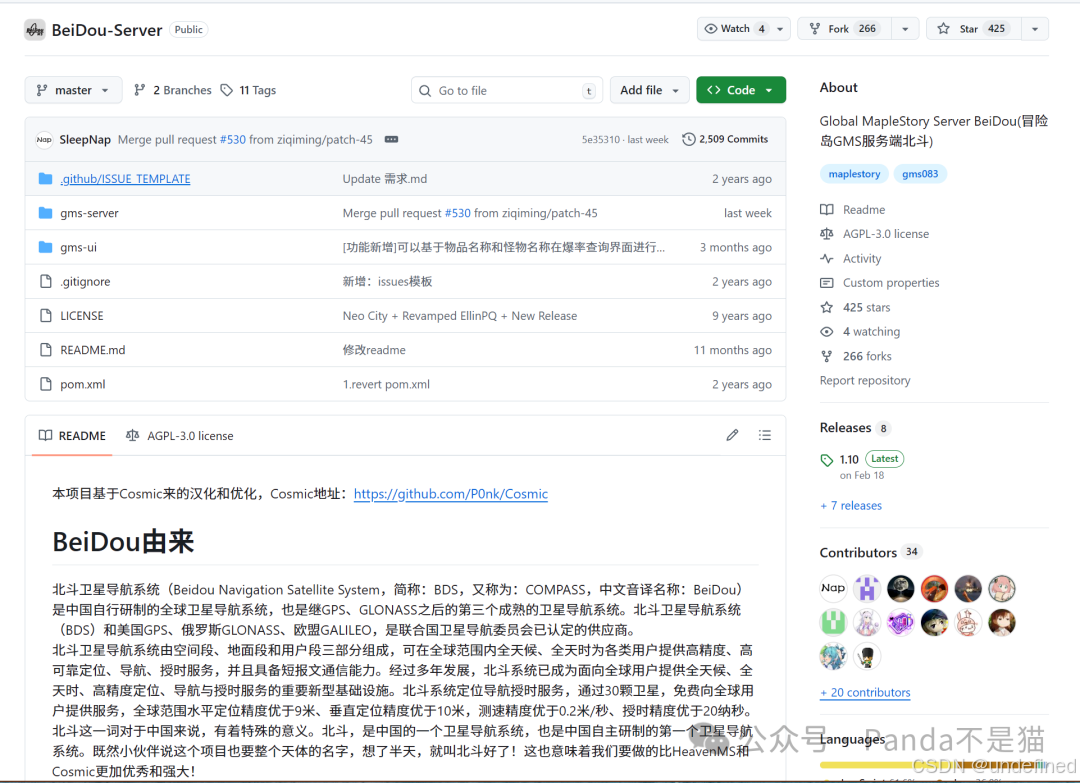Click the green pixel contributor avatar

(833, 623)
